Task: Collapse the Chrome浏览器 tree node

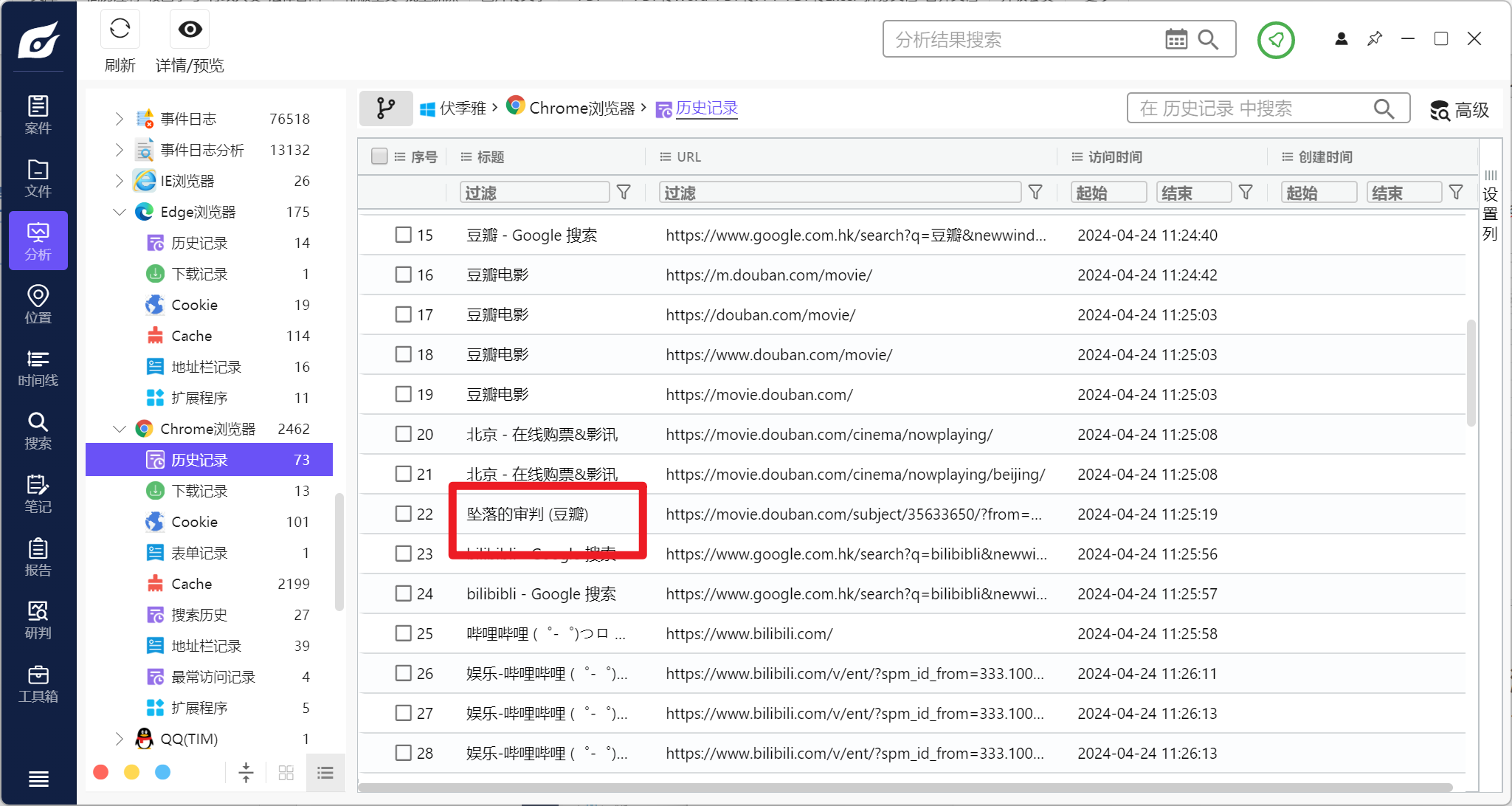Action: pos(120,429)
